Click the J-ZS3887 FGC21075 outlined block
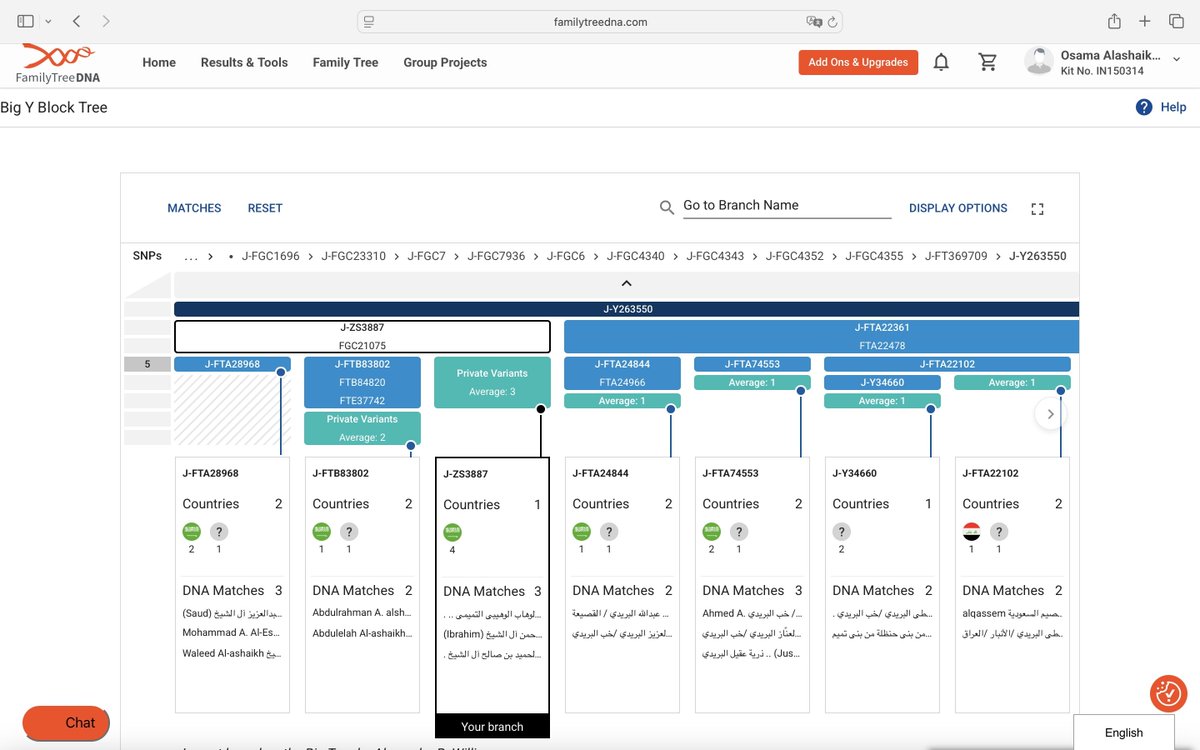1200x750 pixels. [x=362, y=336]
